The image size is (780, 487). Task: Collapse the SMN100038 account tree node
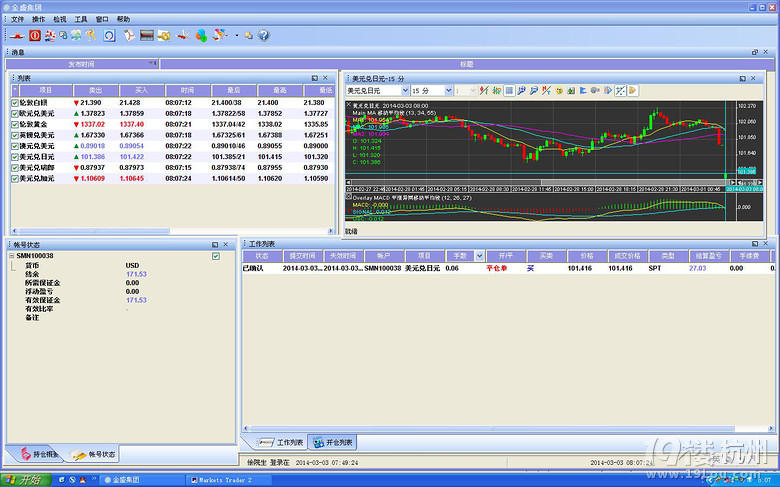11,256
